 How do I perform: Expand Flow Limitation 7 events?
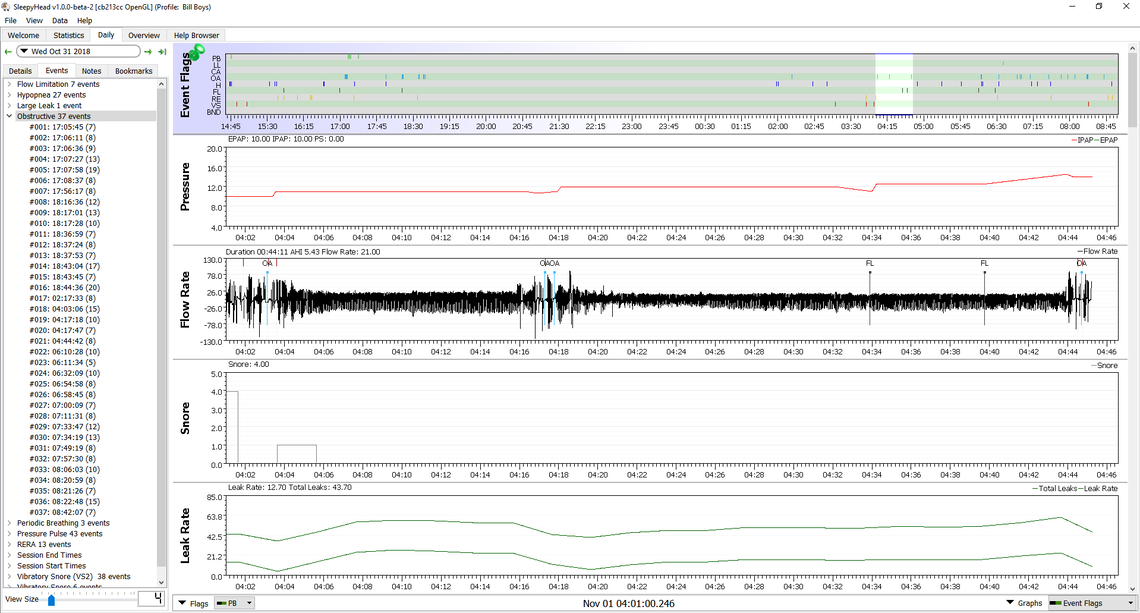[9, 84]
